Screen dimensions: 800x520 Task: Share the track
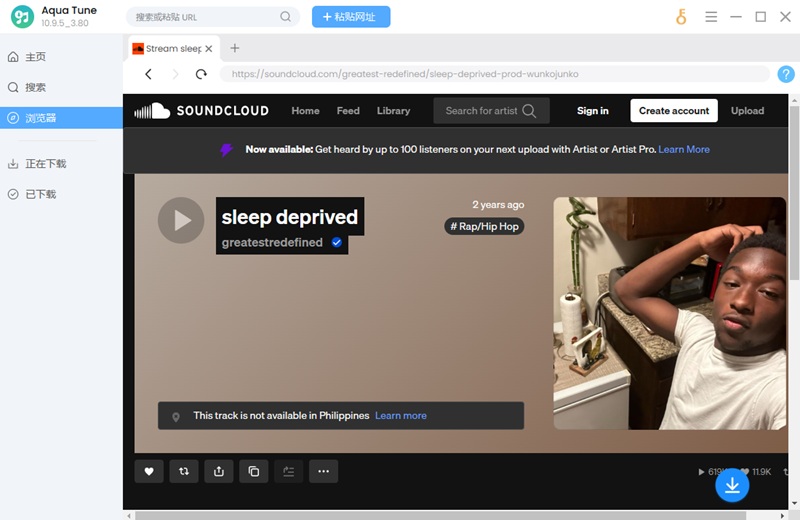click(x=219, y=472)
